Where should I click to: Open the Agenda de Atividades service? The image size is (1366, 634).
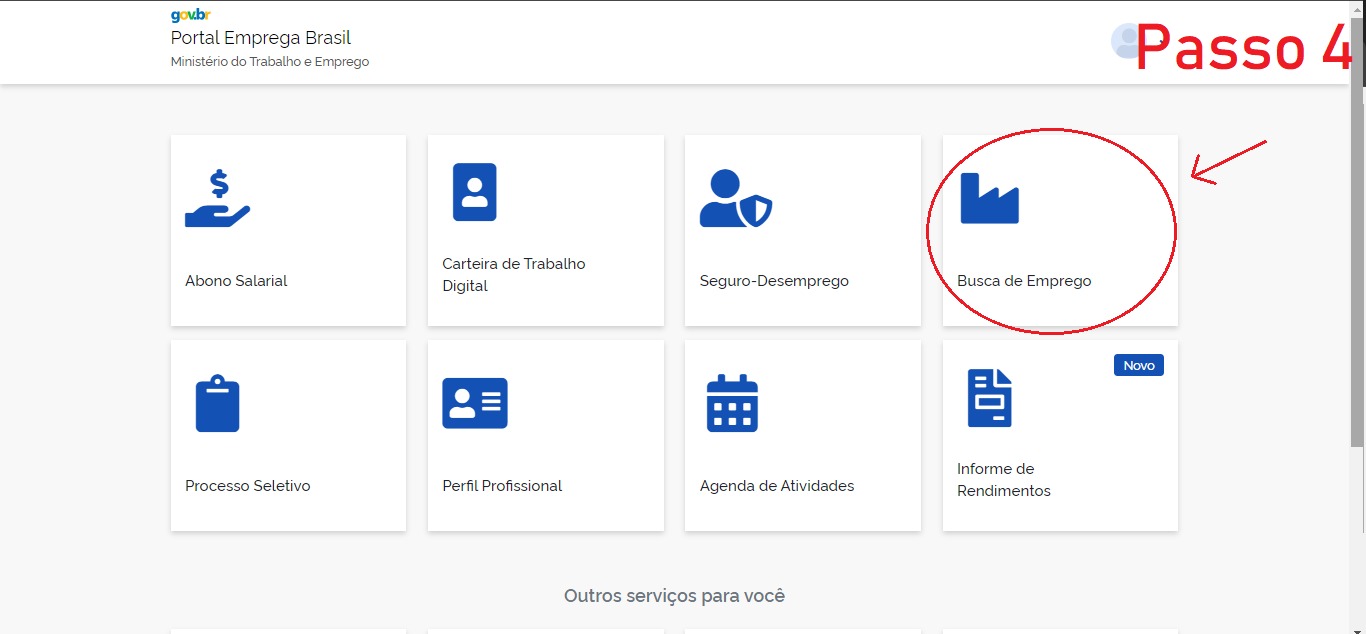pyautogui.click(x=802, y=435)
